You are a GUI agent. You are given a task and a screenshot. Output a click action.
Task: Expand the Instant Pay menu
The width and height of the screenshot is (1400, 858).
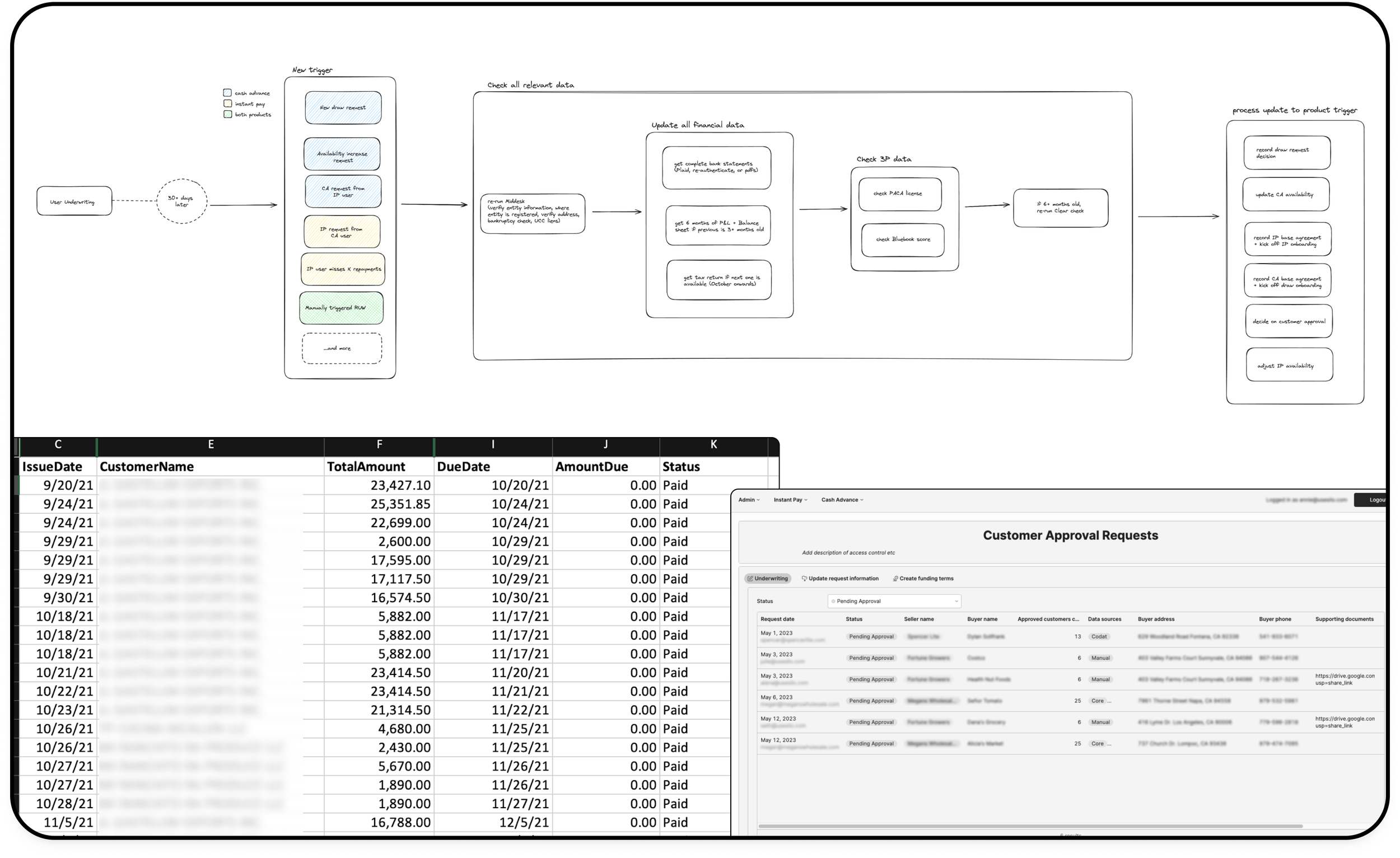[790, 500]
